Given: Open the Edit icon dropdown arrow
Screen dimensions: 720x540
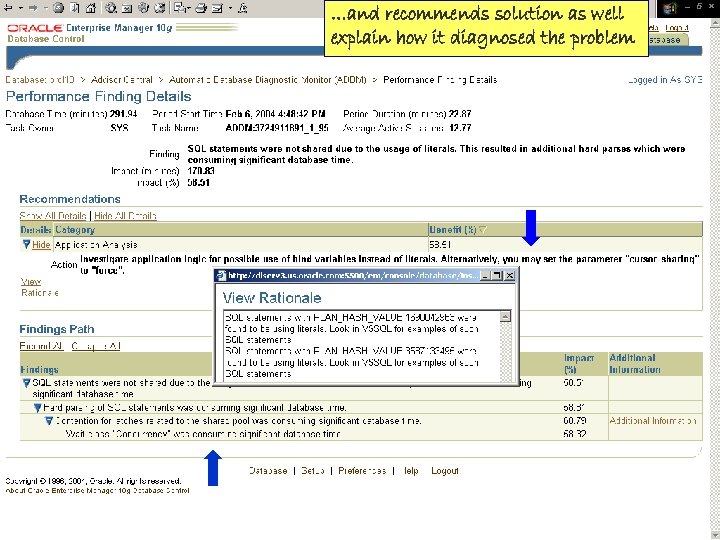Looking at the screenshot, I should tap(230, 8).
